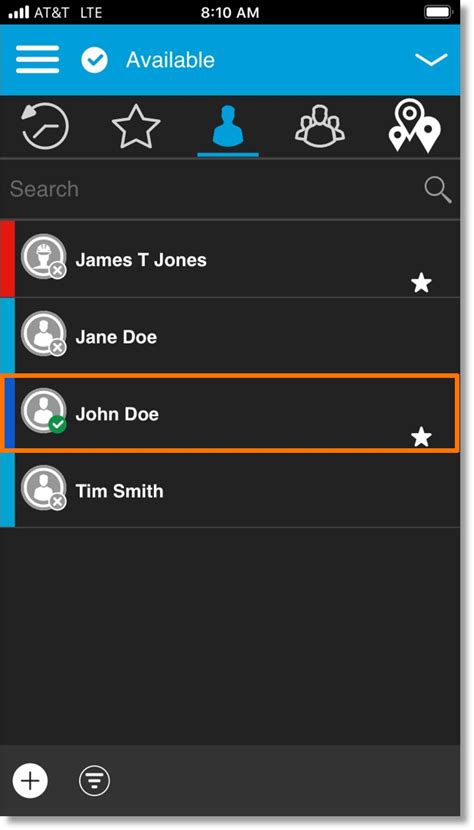Viewport: 474px width, 830px height.
Task: Tap the search magnifier icon
Action: (x=437, y=190)
